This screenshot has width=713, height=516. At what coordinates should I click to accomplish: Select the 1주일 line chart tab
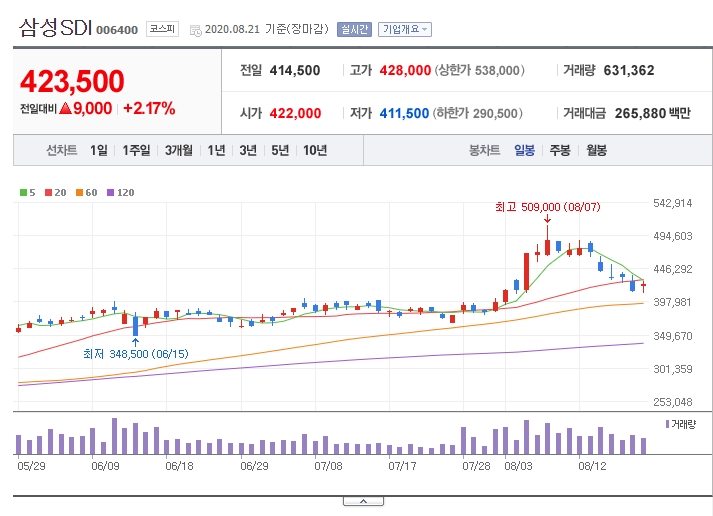[x=136, y=150]
